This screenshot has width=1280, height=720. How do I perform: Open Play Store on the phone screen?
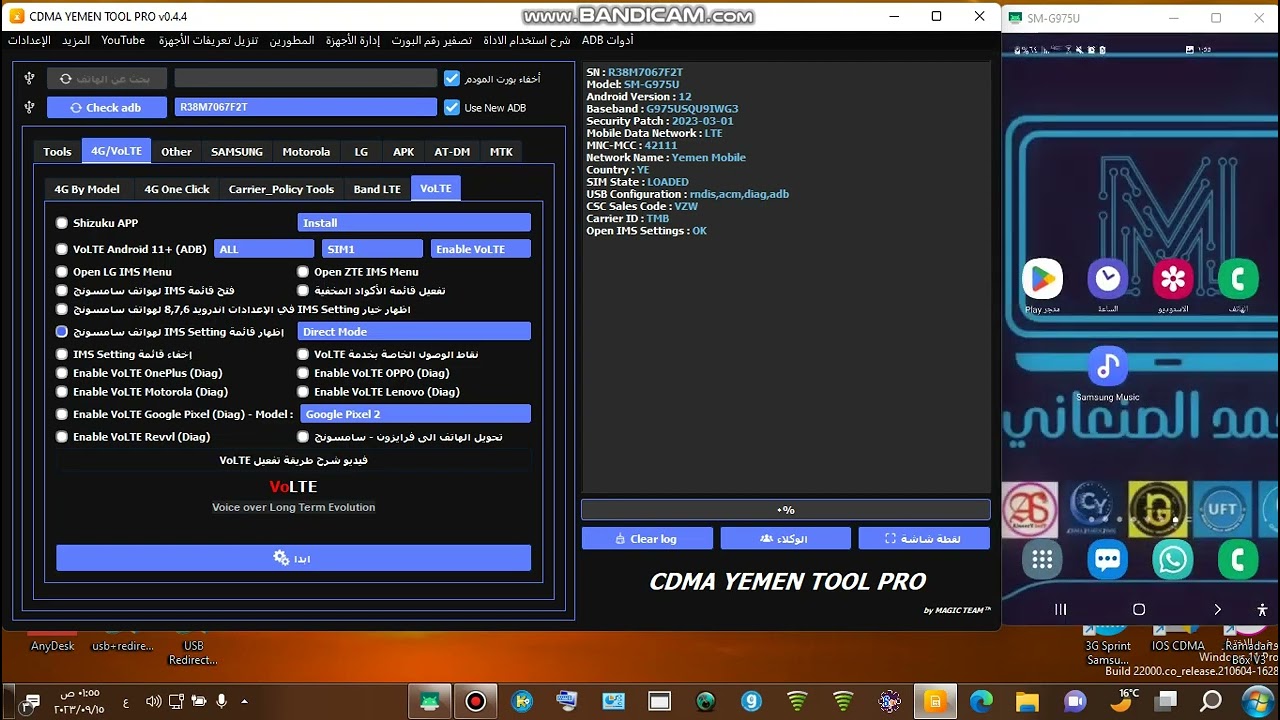(1042, 279)
